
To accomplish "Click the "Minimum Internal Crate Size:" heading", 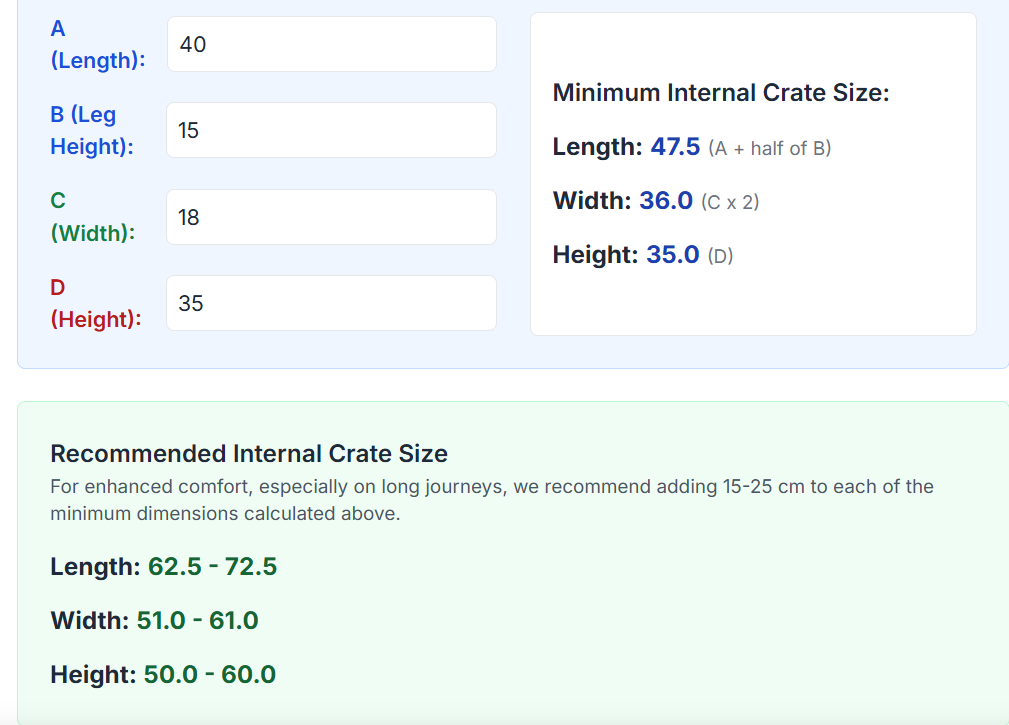I will click(721, 93).
